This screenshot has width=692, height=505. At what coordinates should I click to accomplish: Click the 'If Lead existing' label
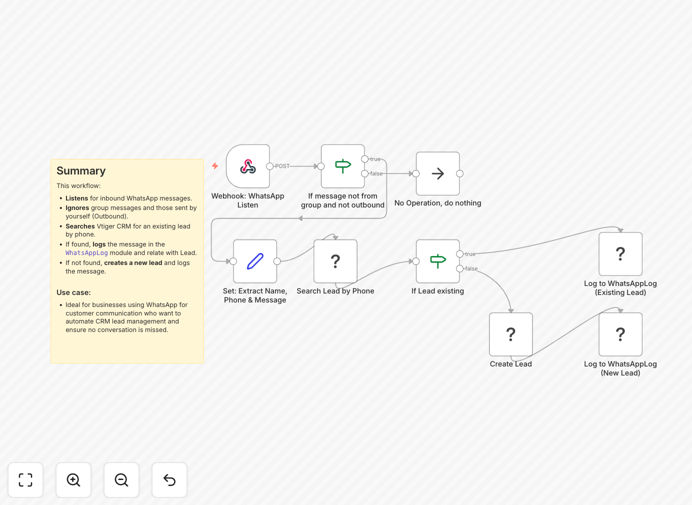pos(438,291)
